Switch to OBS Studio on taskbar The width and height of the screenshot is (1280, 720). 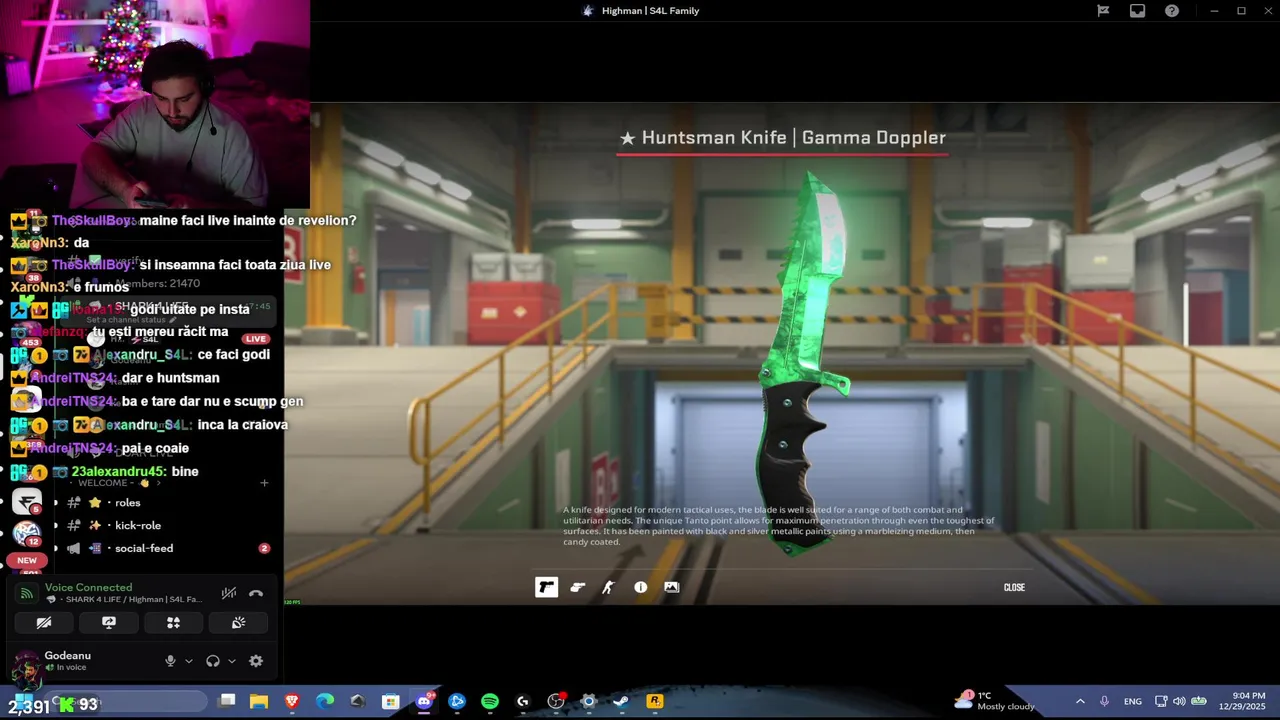click(556, 702)
